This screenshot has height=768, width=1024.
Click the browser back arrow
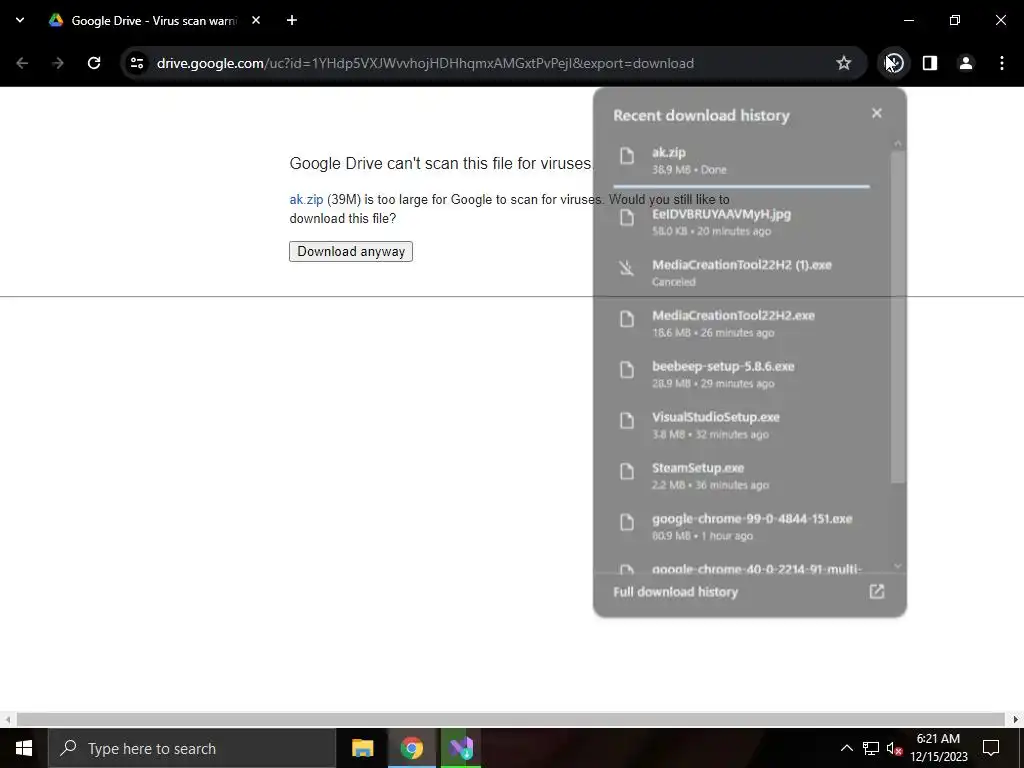(22, 63)
